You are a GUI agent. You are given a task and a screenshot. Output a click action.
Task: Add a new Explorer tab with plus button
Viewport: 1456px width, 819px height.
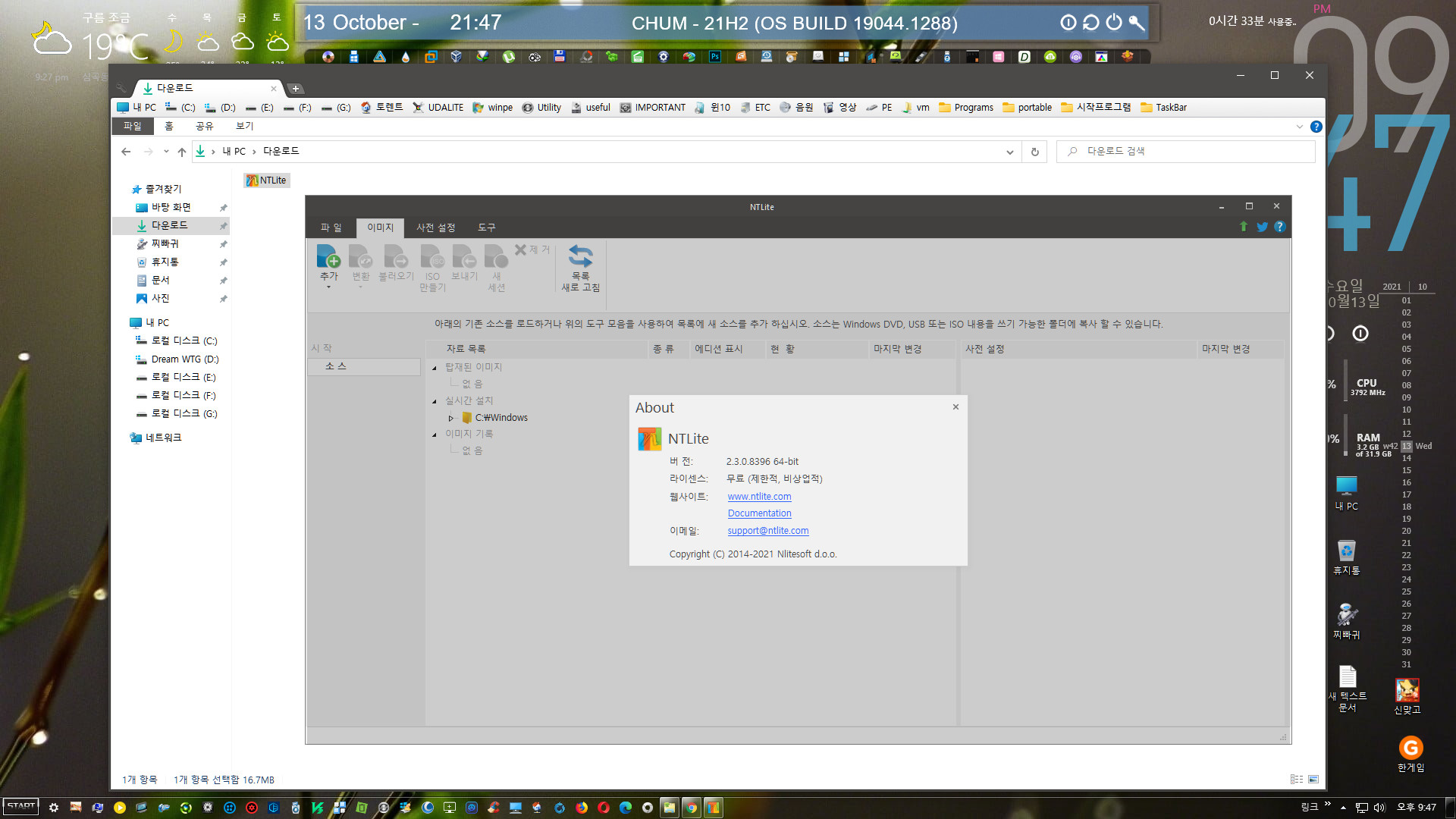(296, 89)
